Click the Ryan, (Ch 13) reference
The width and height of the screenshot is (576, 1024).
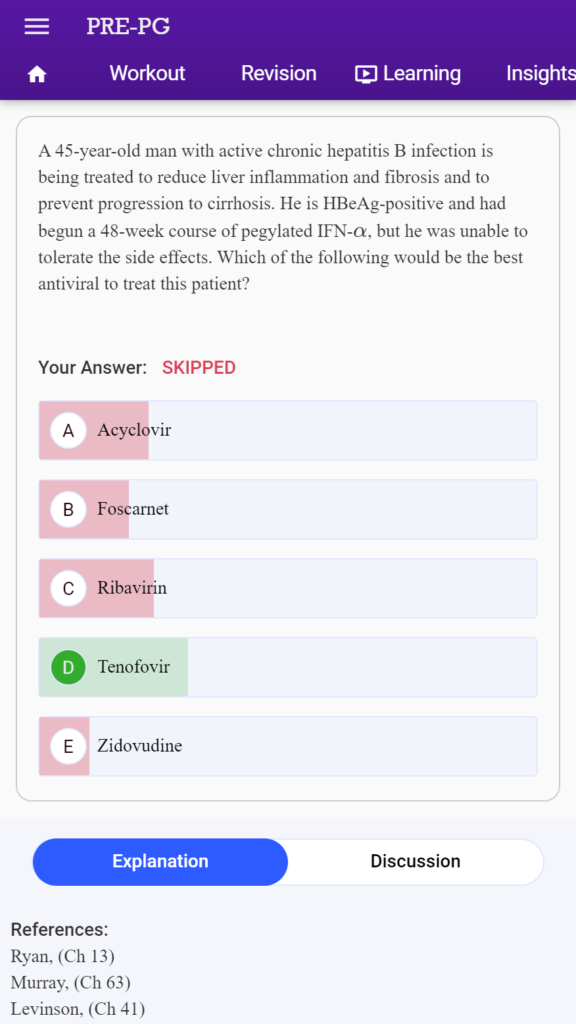tap(63, 957)
